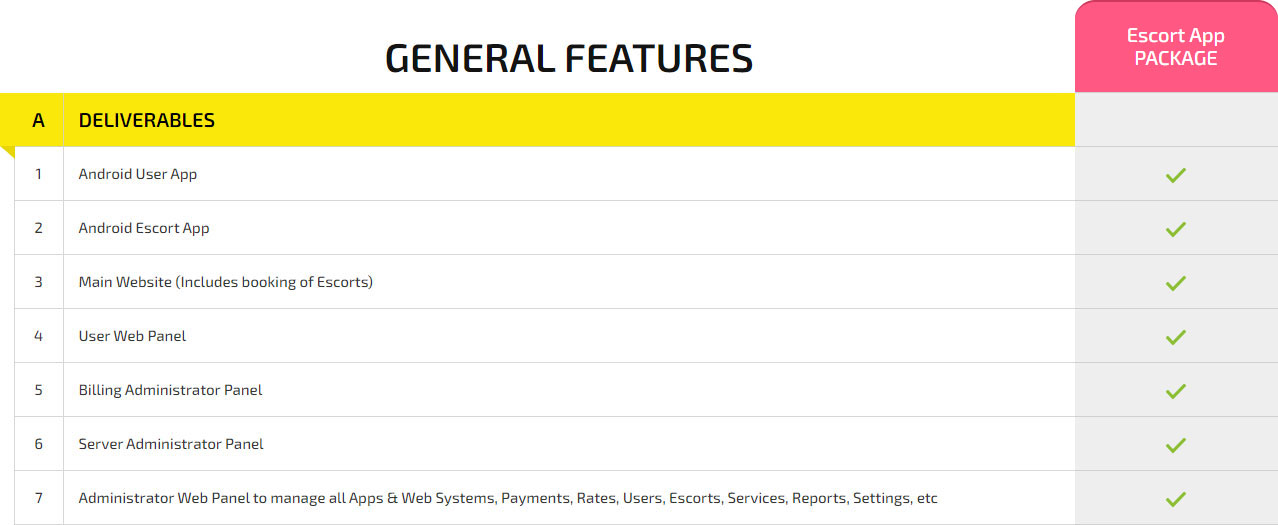Click the Administrator Web Panel description text
The height and width of the screenshot is (525, 1278).
point(507,498)
